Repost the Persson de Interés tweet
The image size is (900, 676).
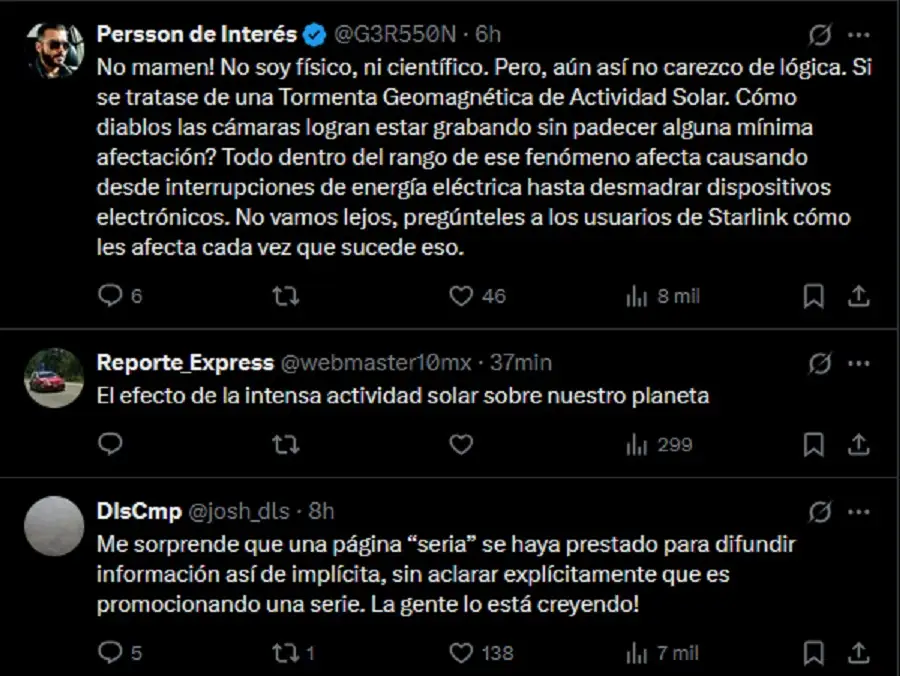[285, 296]
